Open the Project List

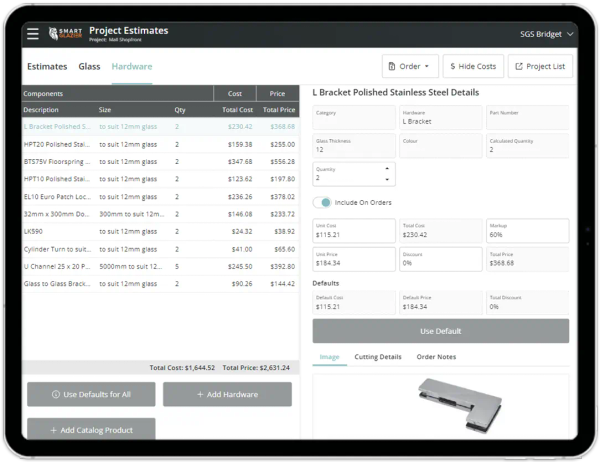coord(540,66)
